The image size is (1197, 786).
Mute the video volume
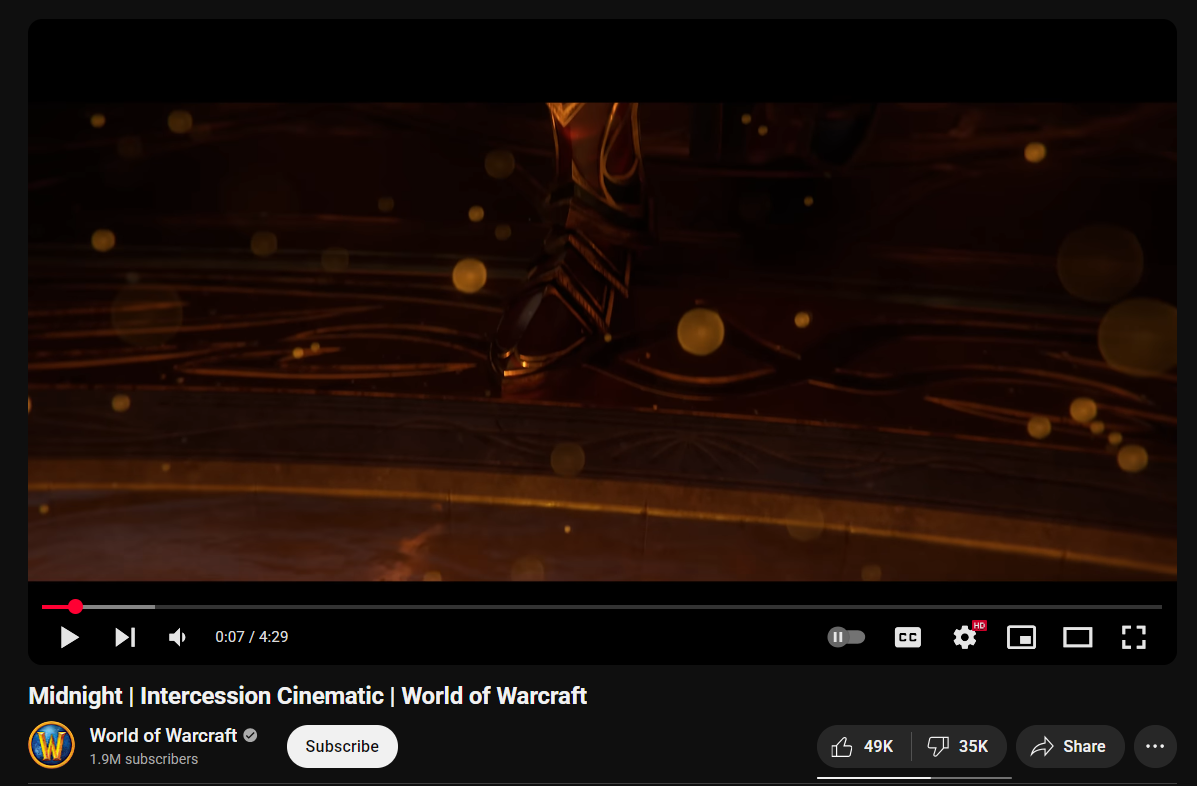point(177,637)
